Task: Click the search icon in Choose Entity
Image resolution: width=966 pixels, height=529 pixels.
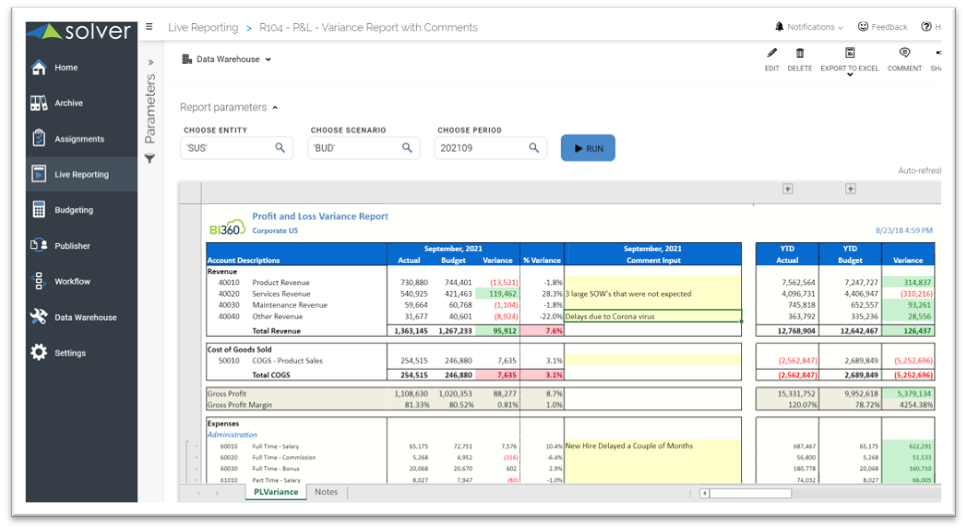Action: click(x=280, y=148)
